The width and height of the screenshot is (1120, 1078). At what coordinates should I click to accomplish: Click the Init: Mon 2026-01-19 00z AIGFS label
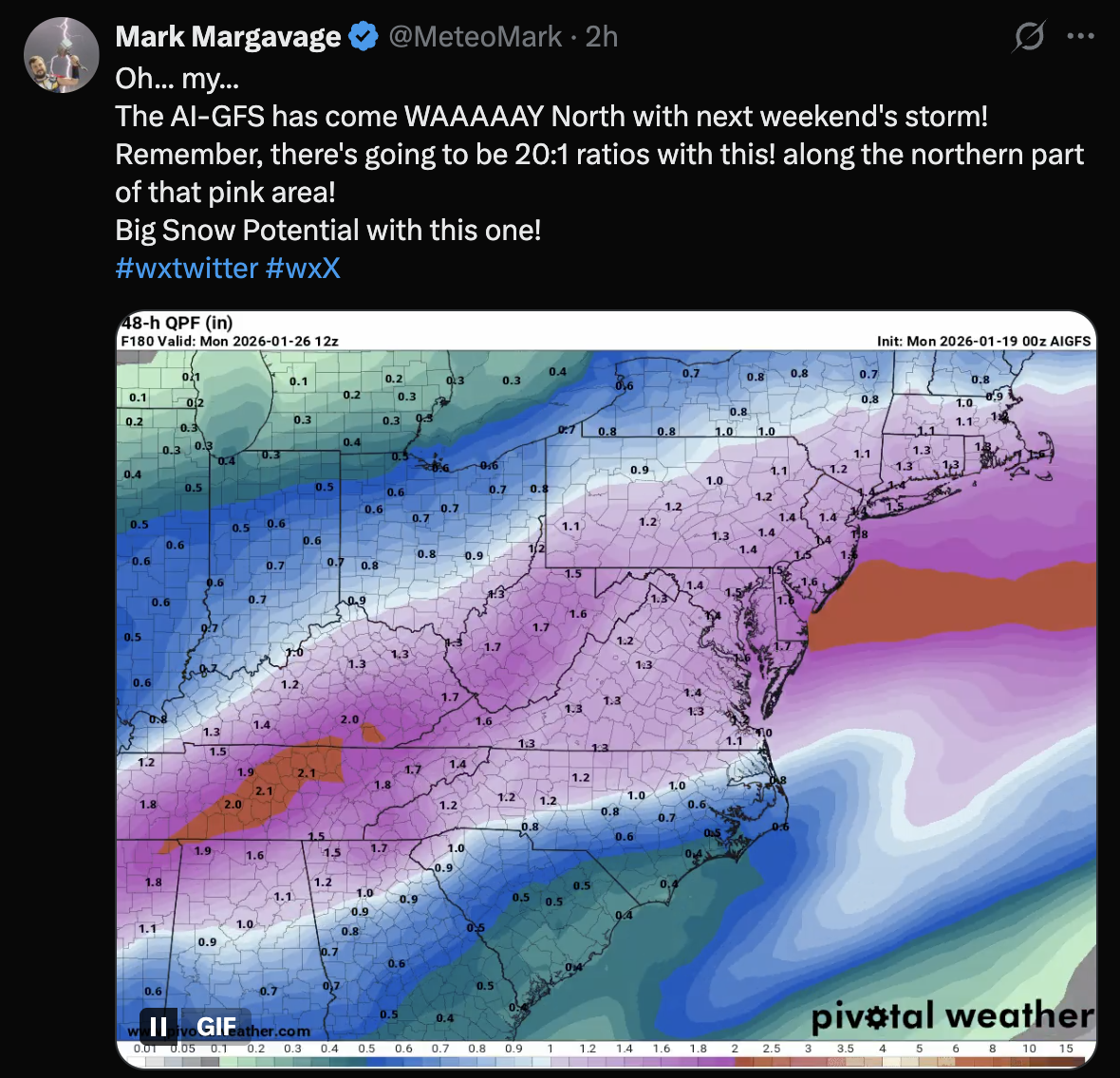pyautogui.click(x=983, y=341)
